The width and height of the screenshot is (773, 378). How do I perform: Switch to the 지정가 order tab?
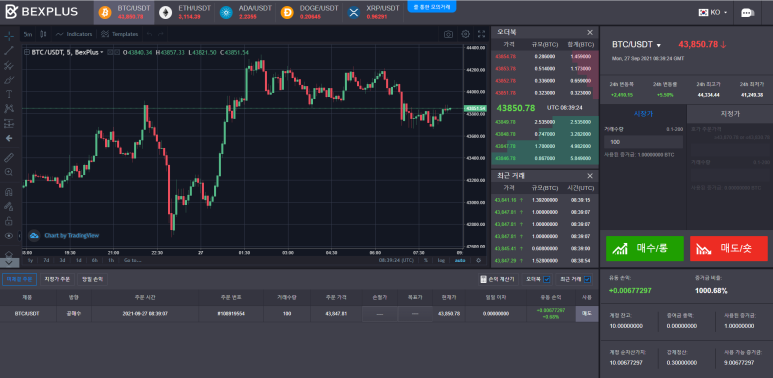tap(730, 114)
